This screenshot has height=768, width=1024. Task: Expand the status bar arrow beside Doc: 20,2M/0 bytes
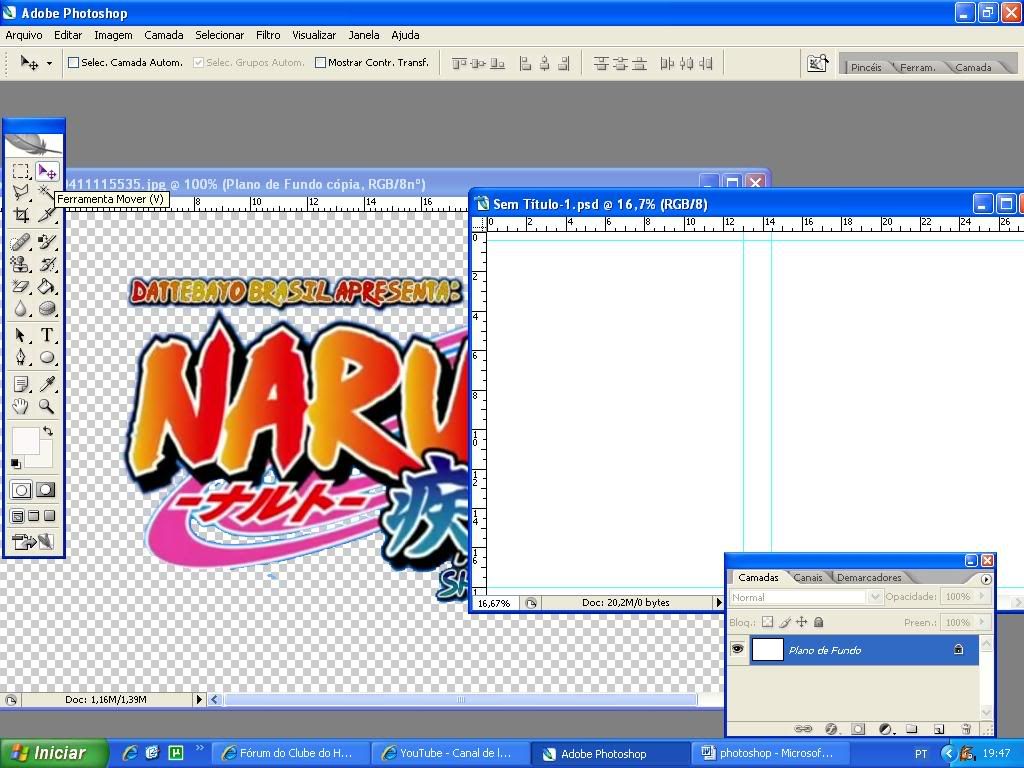[x=718, y=603]
